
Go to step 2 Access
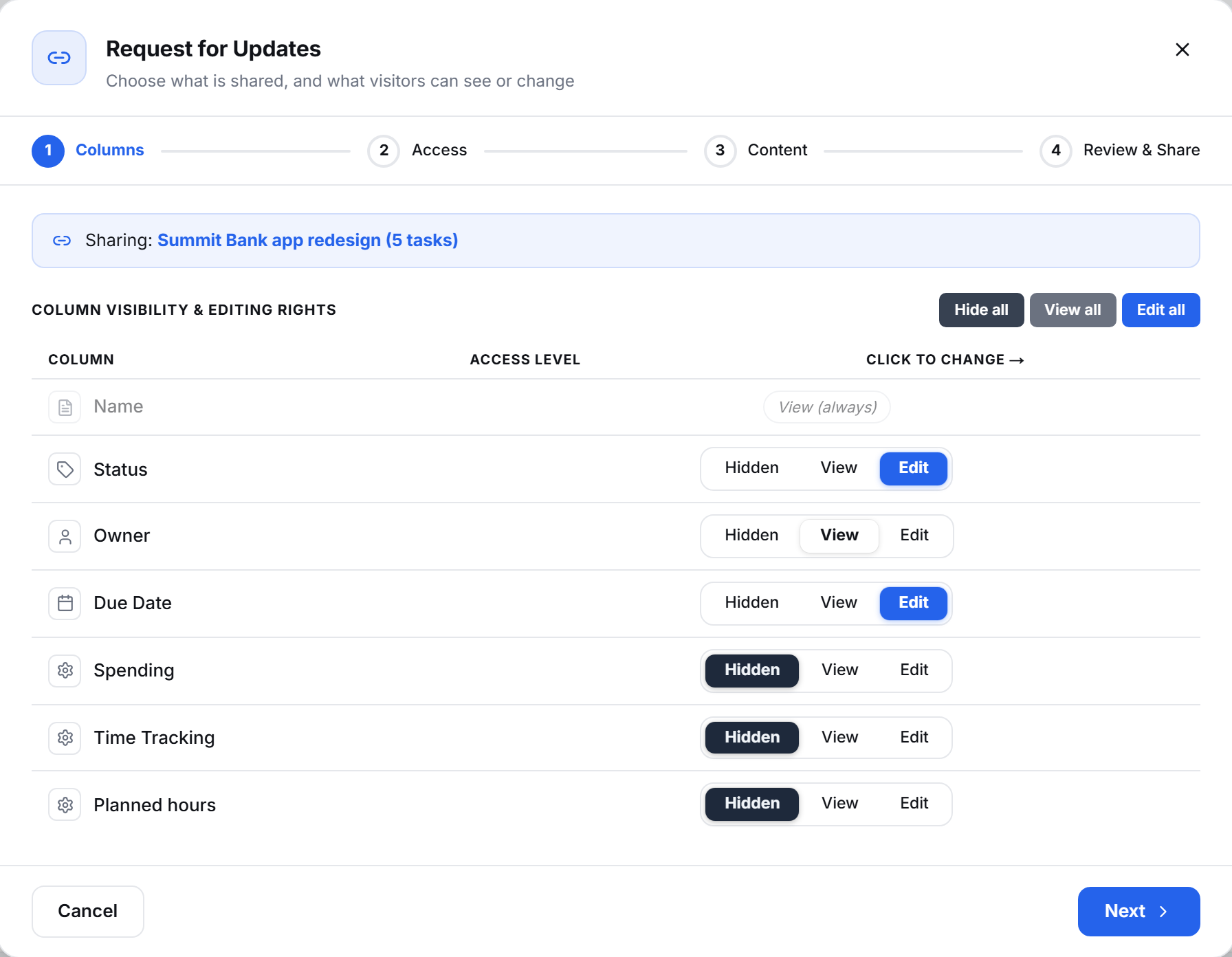[417, 151]
